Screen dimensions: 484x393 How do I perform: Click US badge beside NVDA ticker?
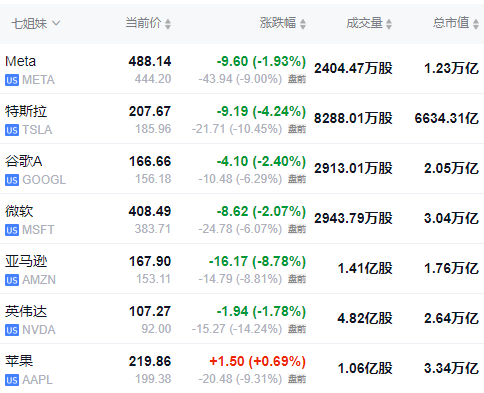[x=12, y=330]
